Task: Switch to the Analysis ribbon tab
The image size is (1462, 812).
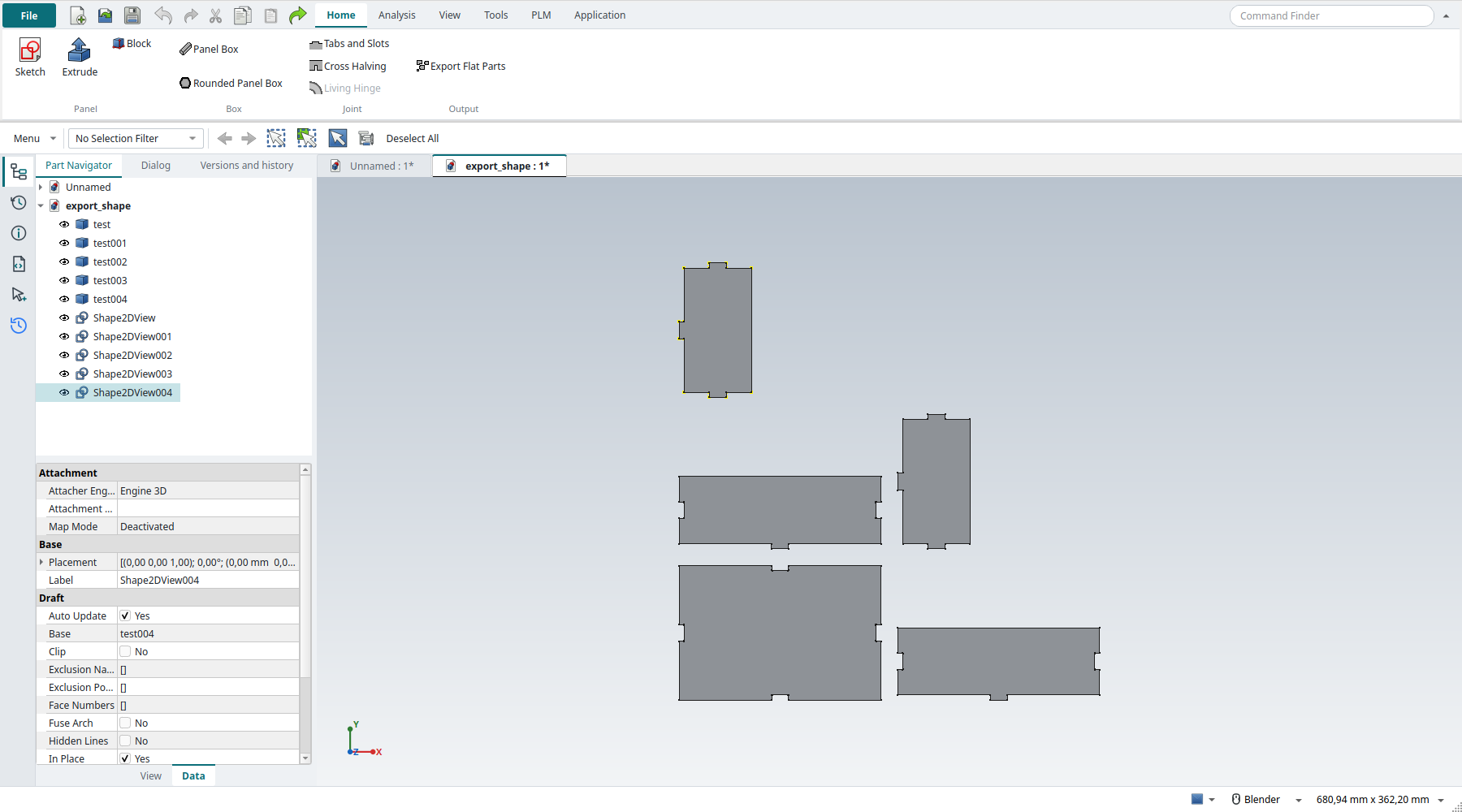Action: [x=396, y=15]
